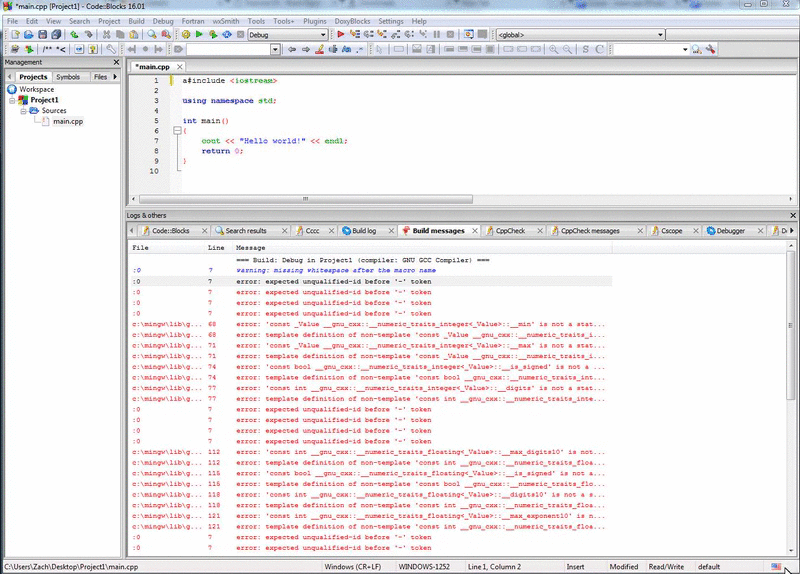Open the DoxyBlocks menu

[353, 21]
